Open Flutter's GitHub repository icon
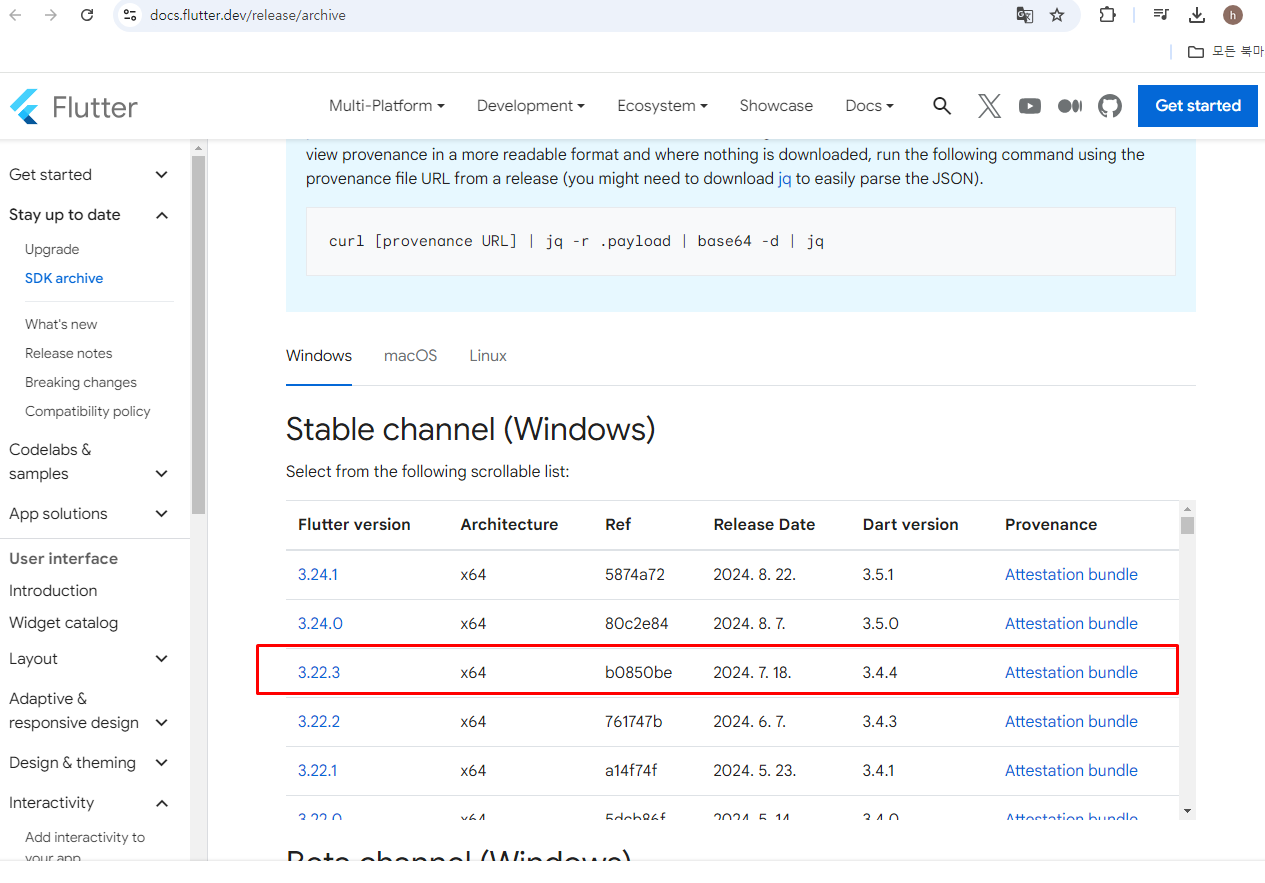Screen dimensions: 1265x883 coord(1110,106)
